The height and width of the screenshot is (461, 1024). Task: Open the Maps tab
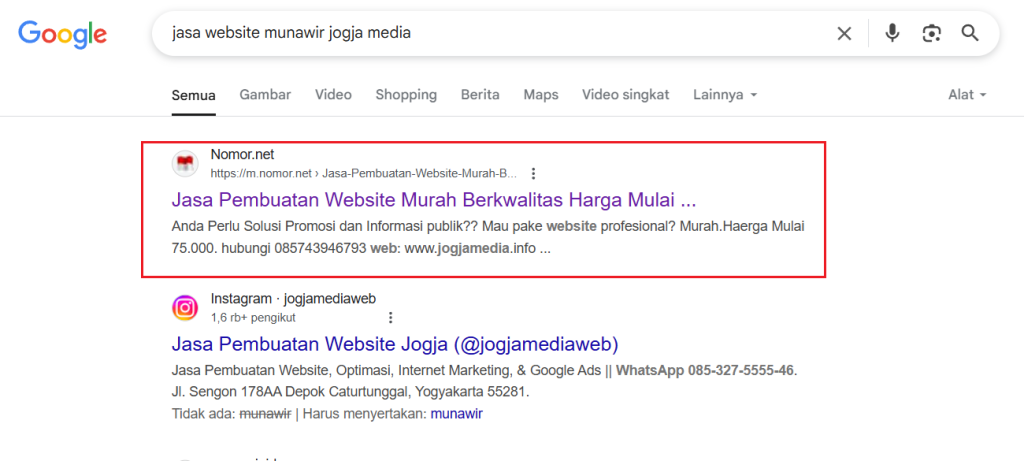[x=540, y=95]
